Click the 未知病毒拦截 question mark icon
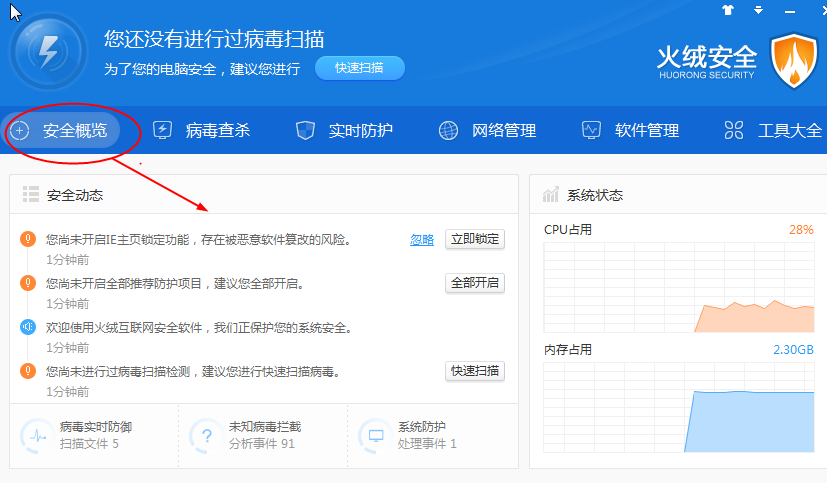 pyautogui.click(x=207, y=436)
